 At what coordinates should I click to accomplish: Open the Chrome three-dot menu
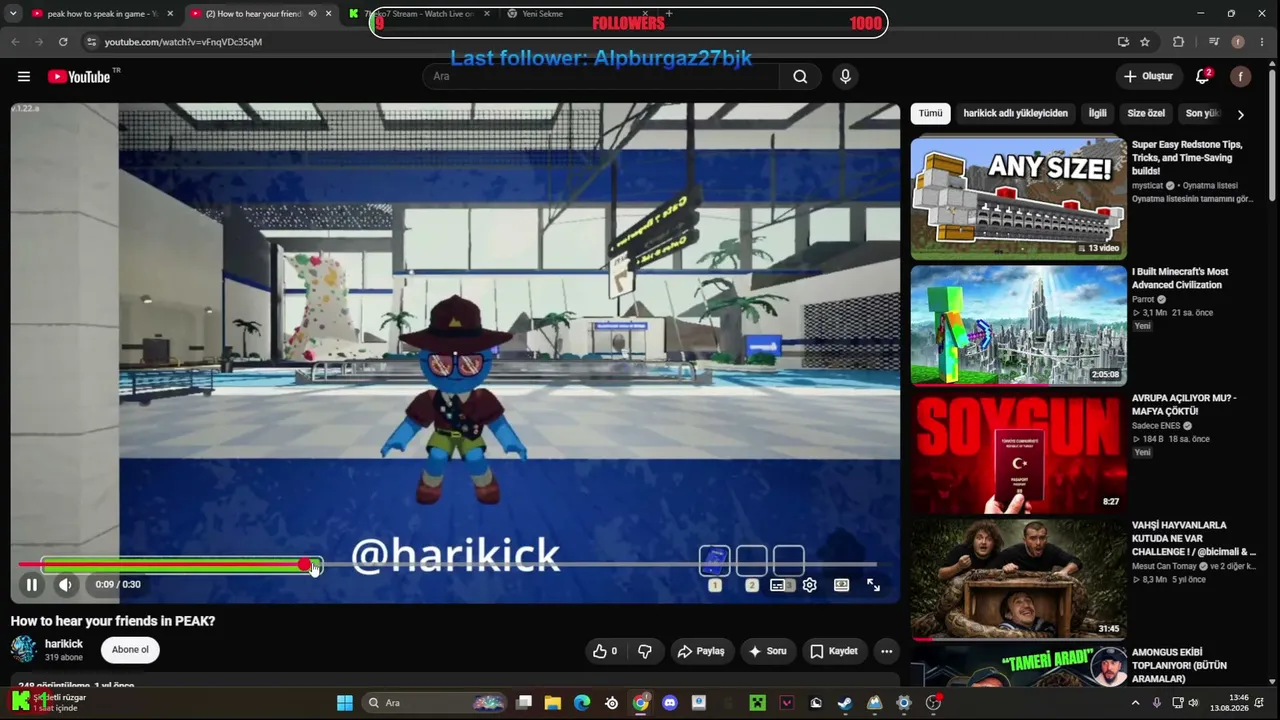tap(1263, 42)
